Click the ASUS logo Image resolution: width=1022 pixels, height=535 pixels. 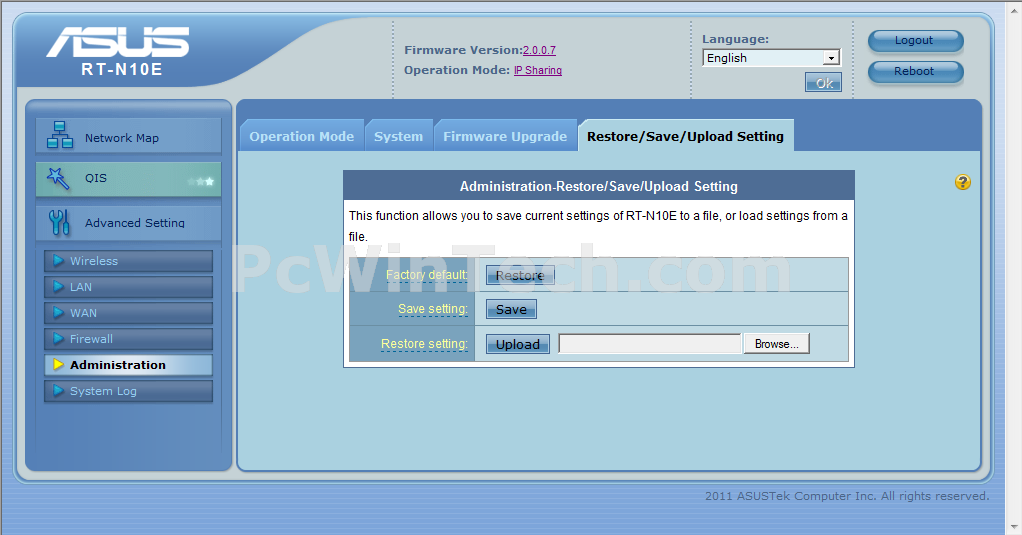point(118,42)
